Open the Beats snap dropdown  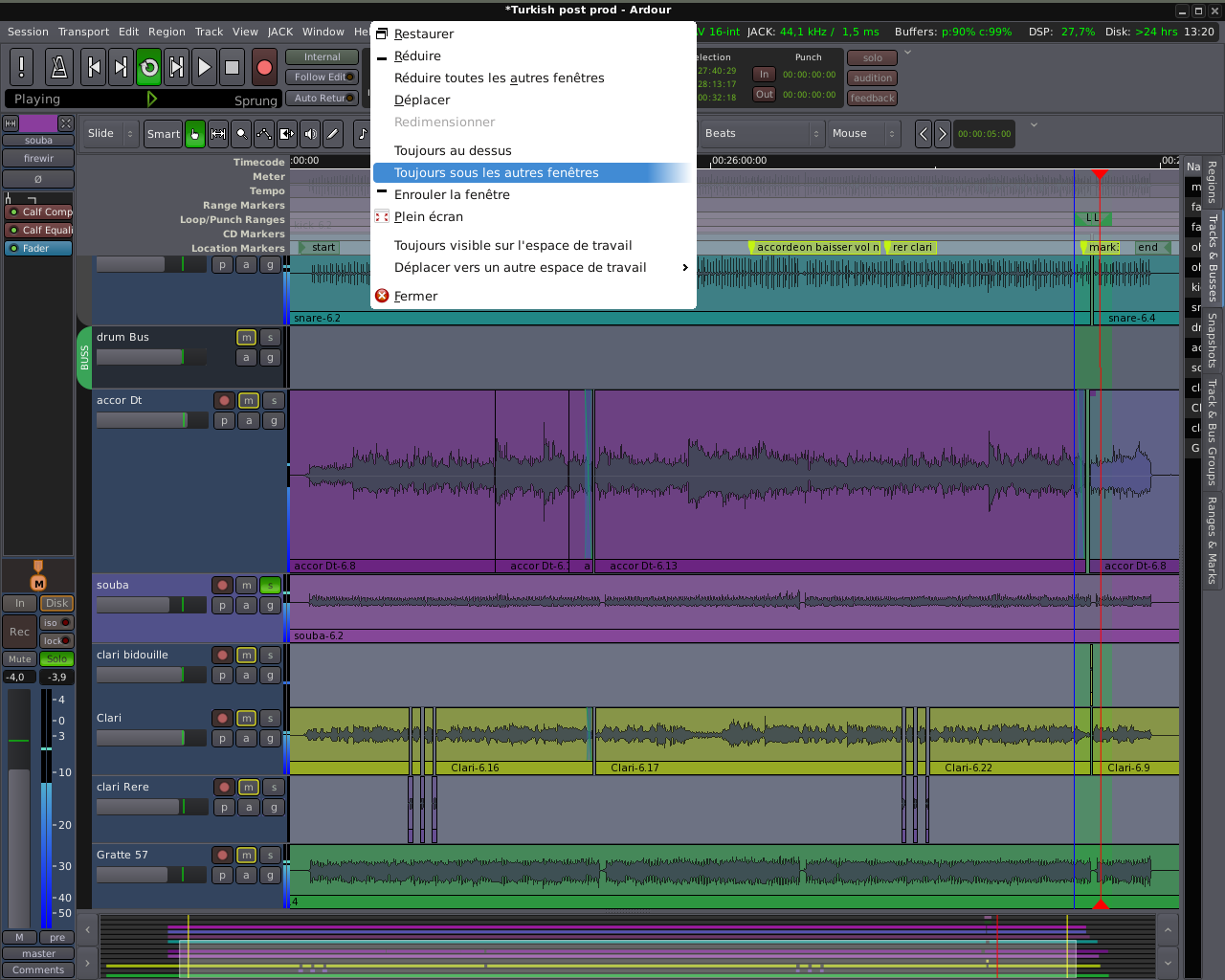point(762,134)
